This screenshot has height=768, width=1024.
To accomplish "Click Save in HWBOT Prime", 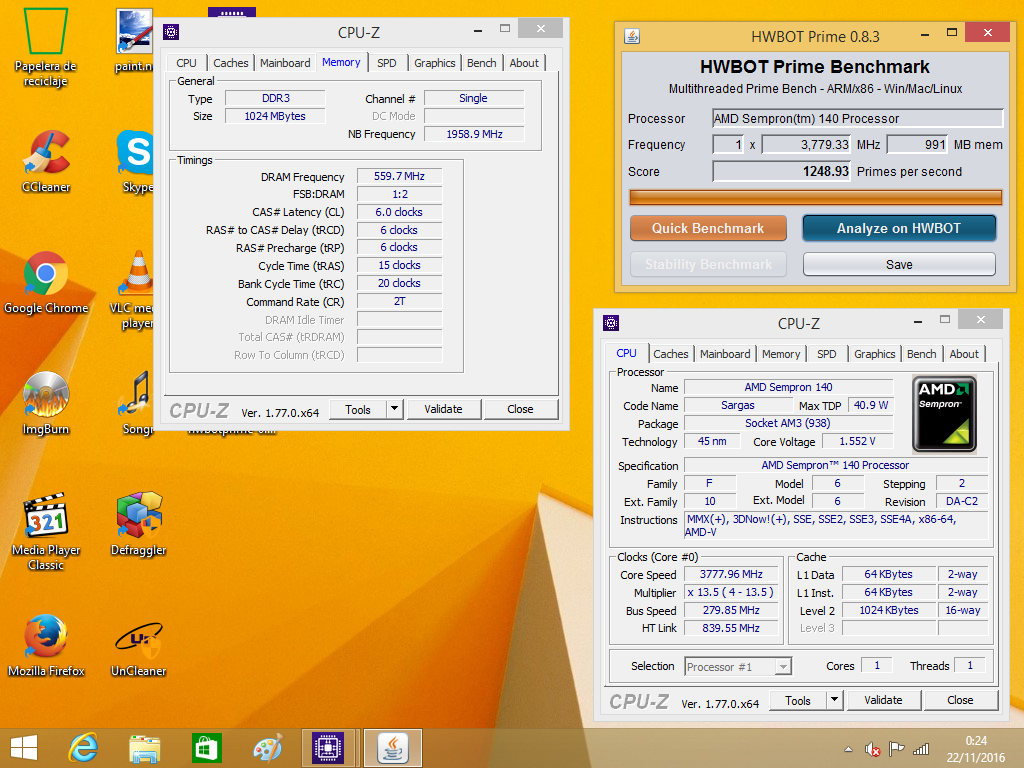I will [x=899, y=264].
